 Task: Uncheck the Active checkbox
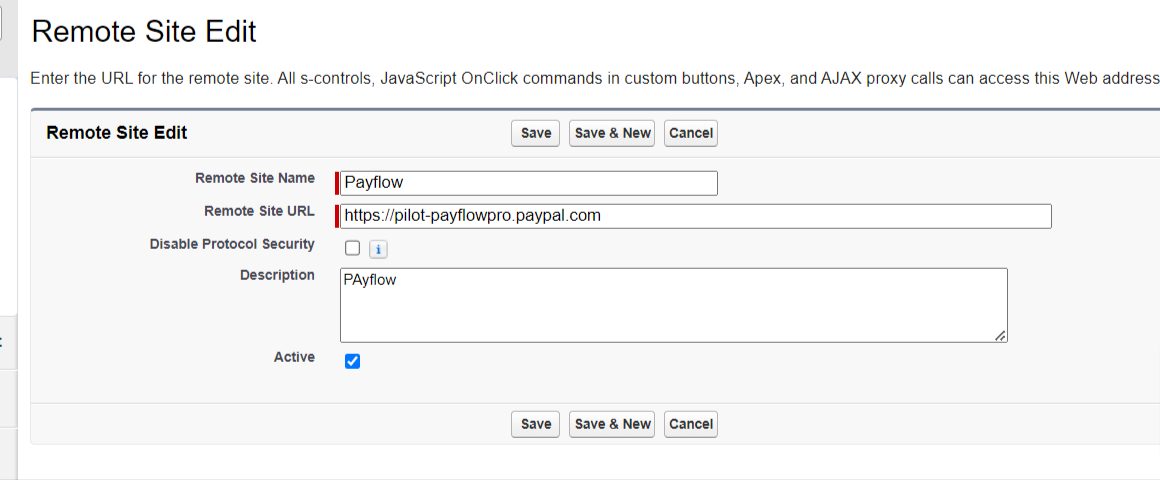pos(352,361)
